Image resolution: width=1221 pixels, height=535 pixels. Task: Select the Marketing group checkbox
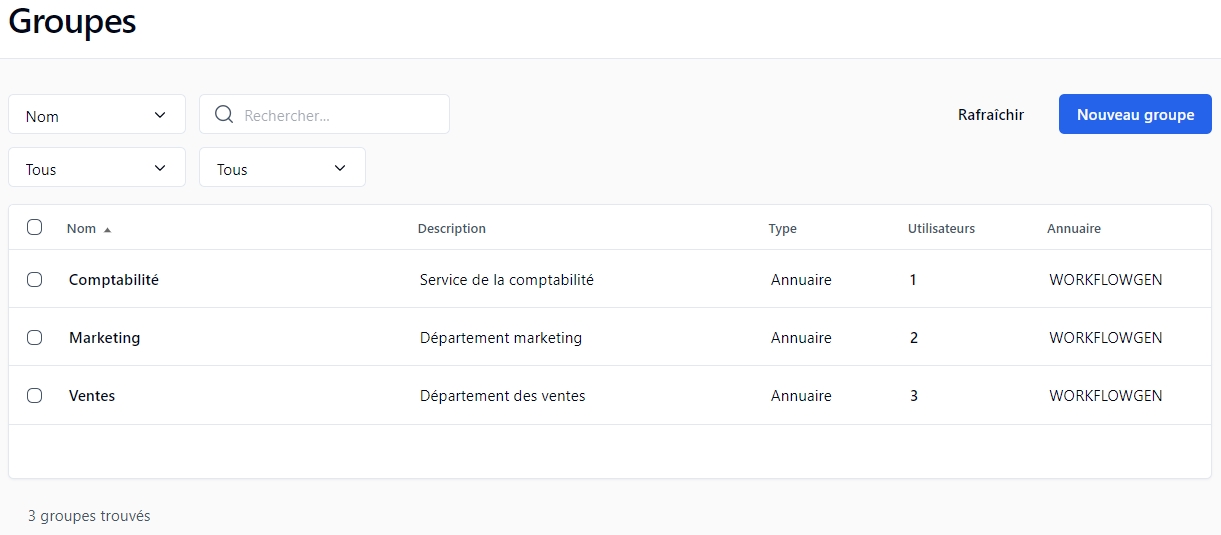[35, 338]
